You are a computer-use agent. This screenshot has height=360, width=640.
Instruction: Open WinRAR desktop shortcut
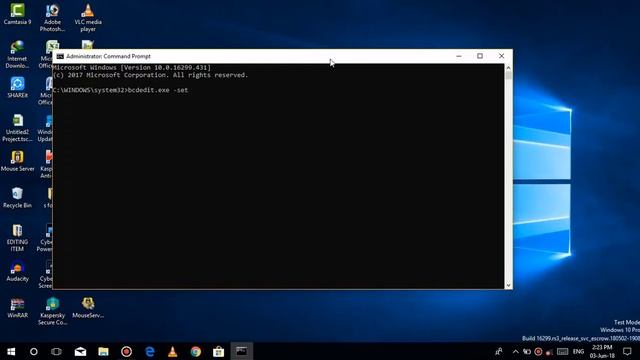[17, 308]
